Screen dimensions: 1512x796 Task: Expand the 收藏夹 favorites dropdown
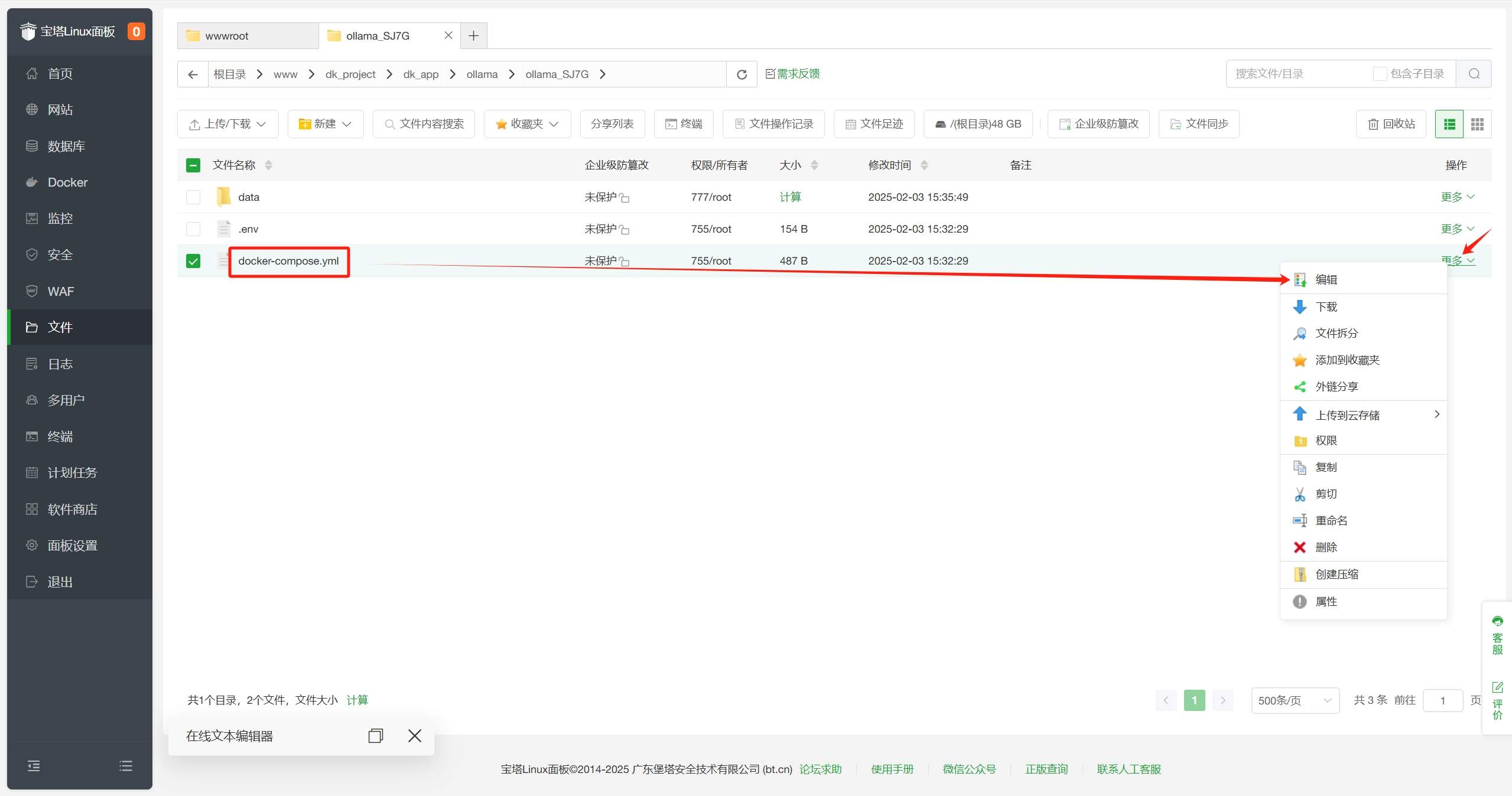point(527,124)
